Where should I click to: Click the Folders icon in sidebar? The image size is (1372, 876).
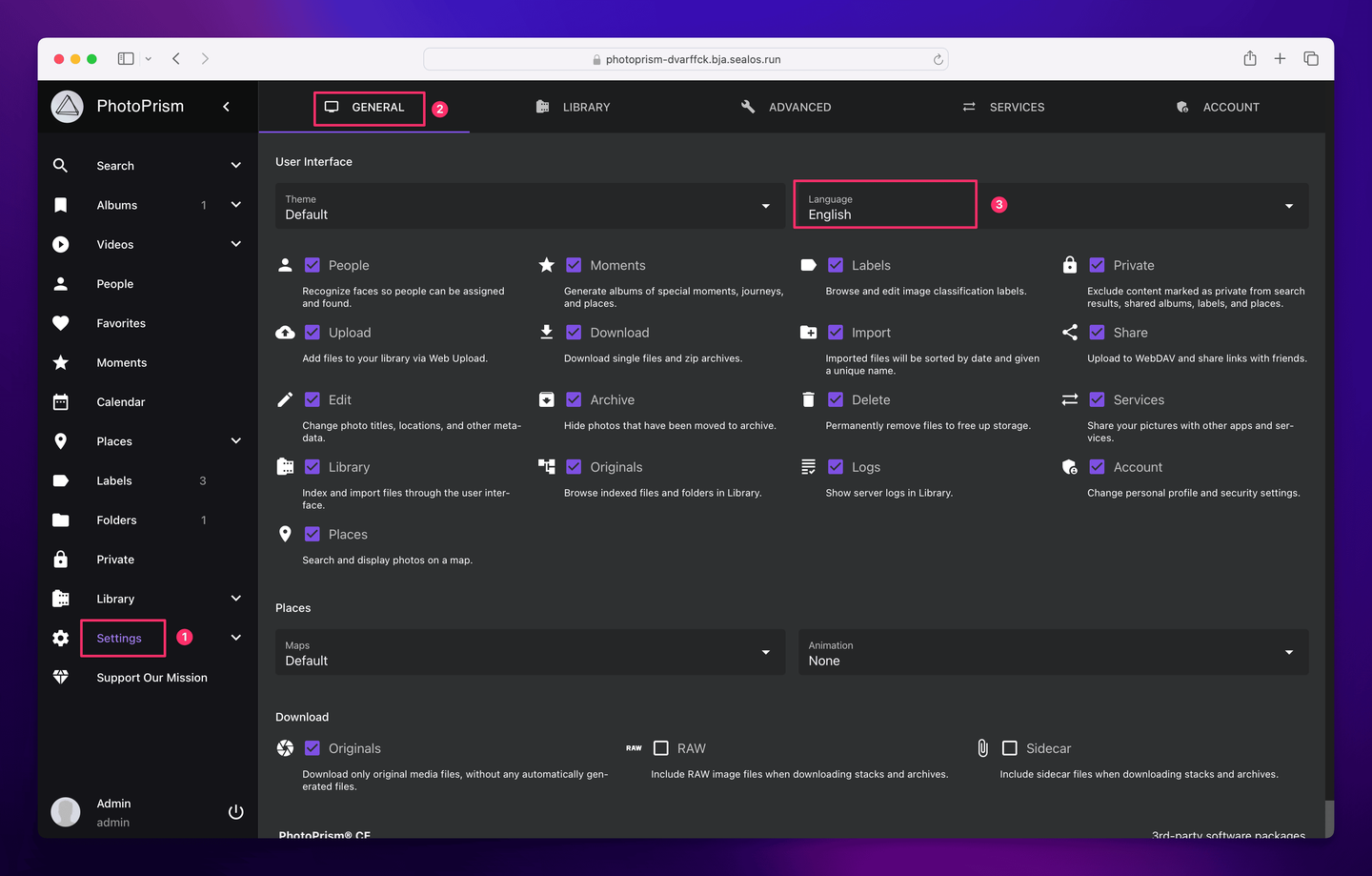coord(61,520)
